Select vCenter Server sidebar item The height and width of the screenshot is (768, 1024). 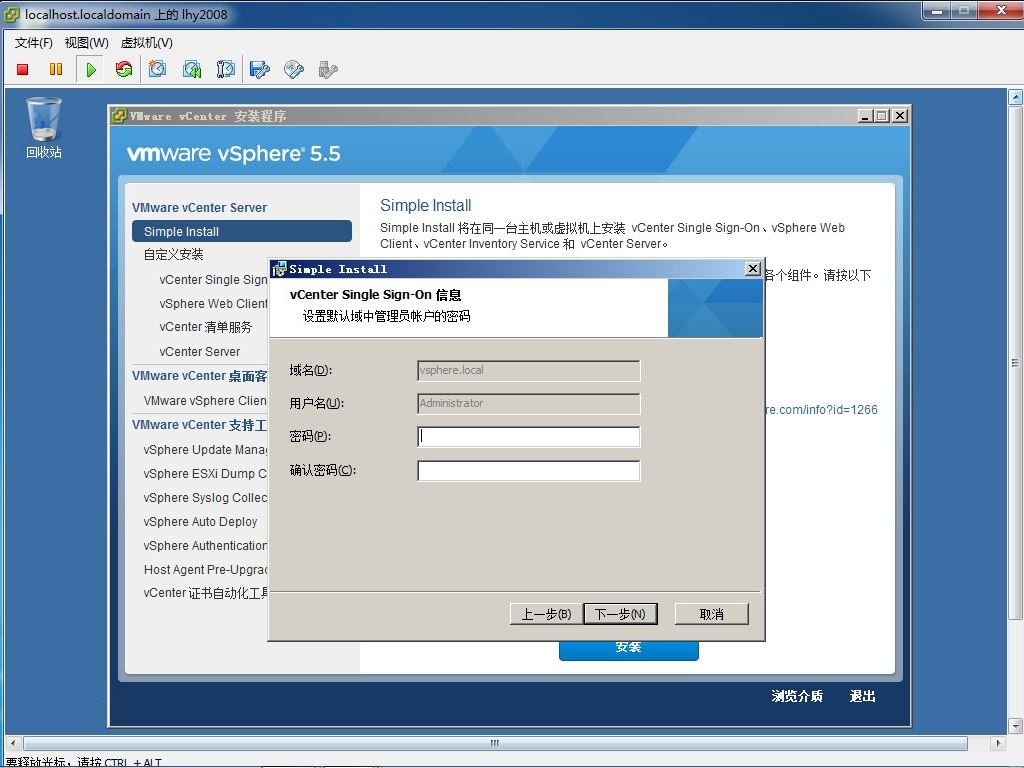199,351
